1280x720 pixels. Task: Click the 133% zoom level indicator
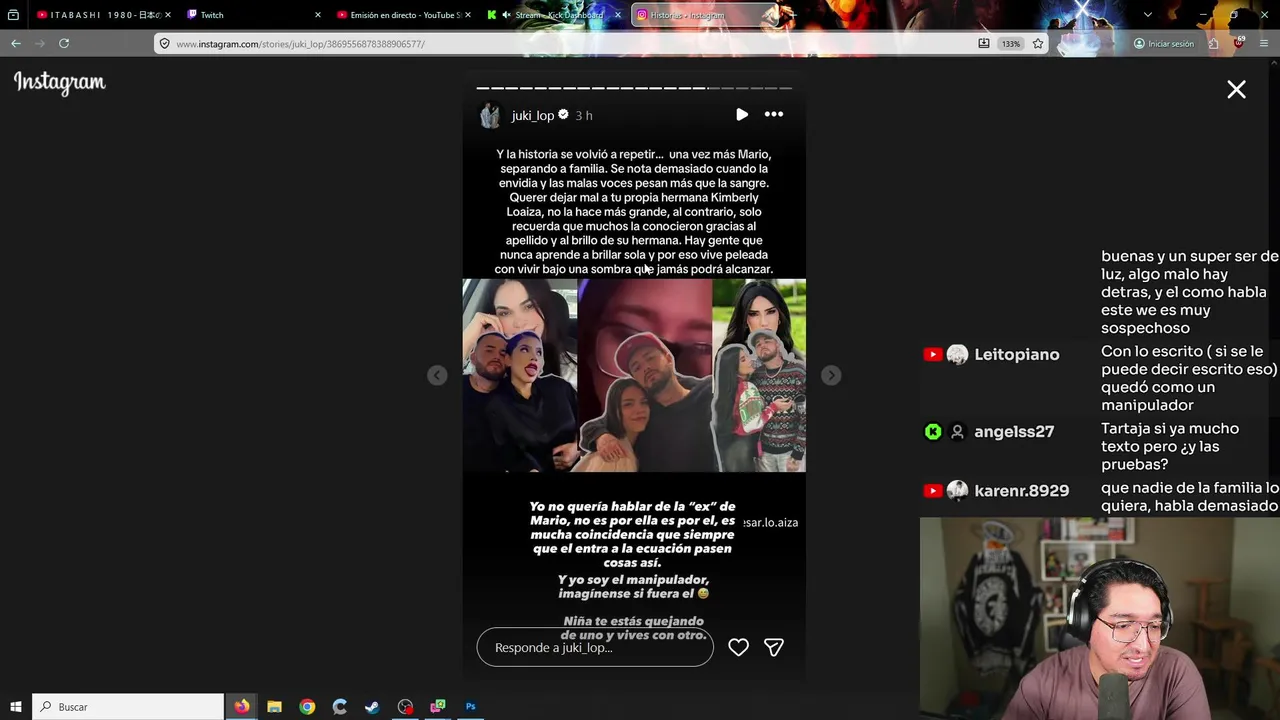[x=1011, y=44]
